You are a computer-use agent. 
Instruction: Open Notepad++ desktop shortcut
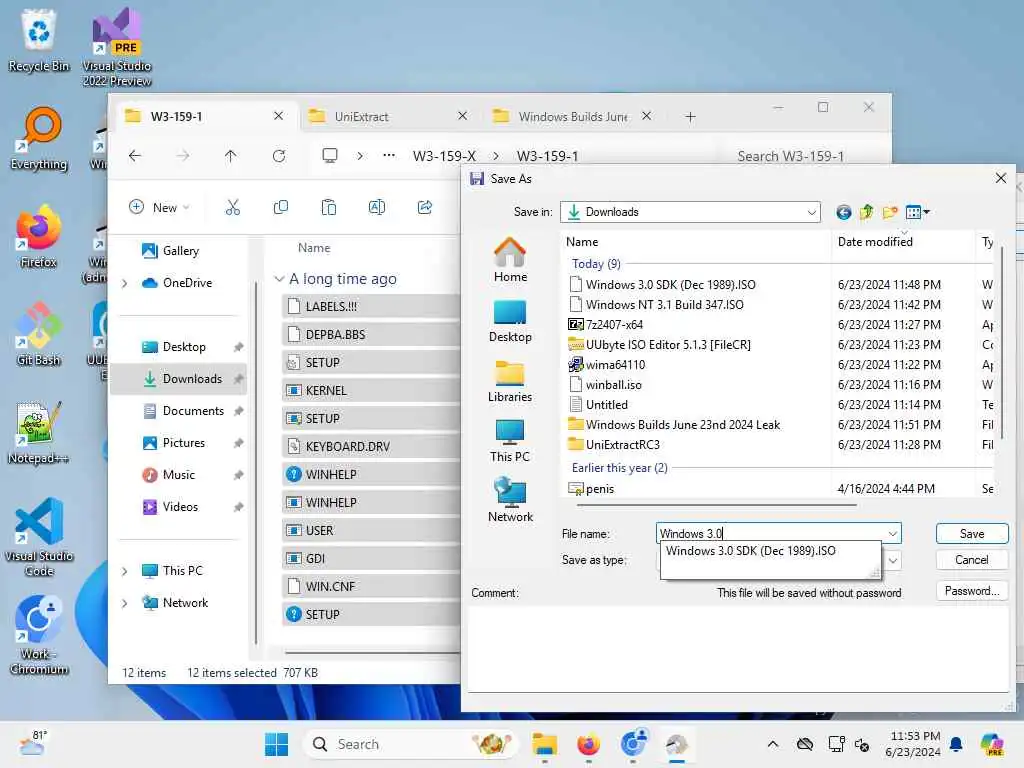(39, 432)
